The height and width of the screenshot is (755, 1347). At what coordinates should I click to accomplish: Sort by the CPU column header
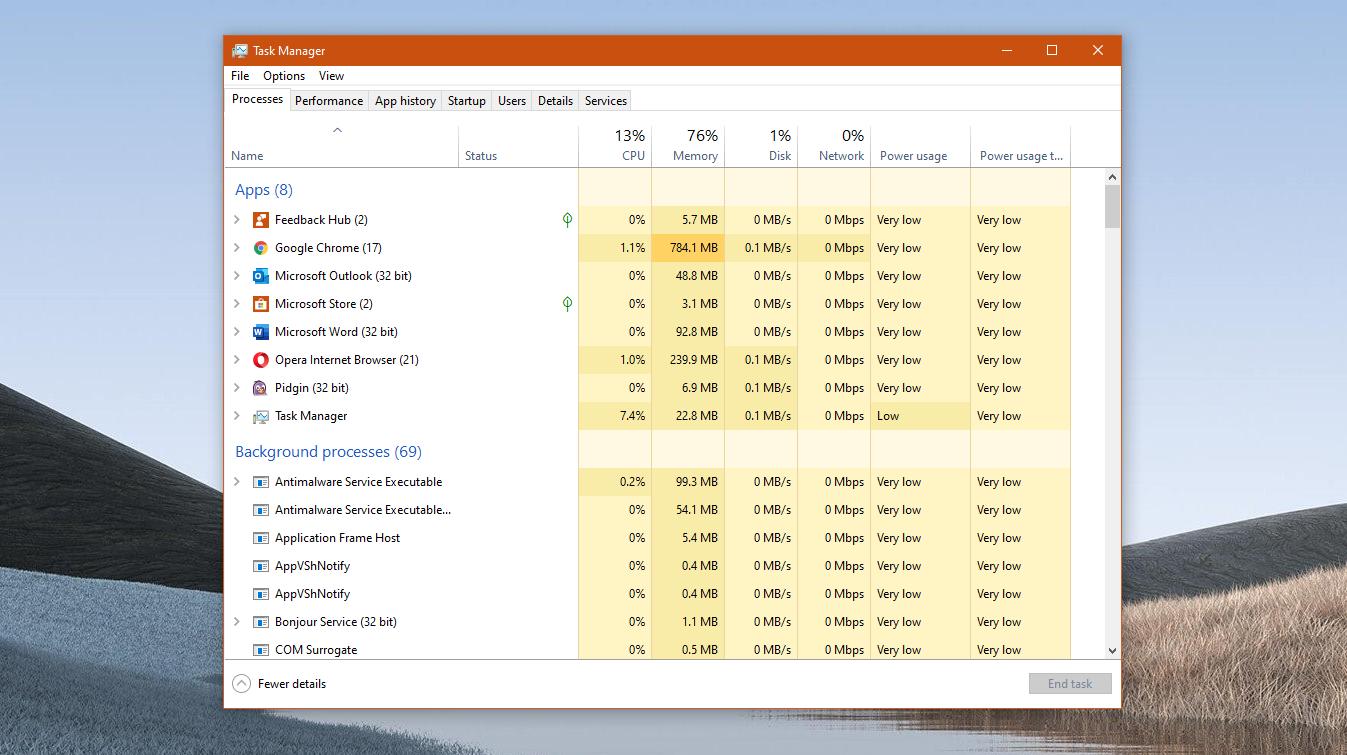615,146
